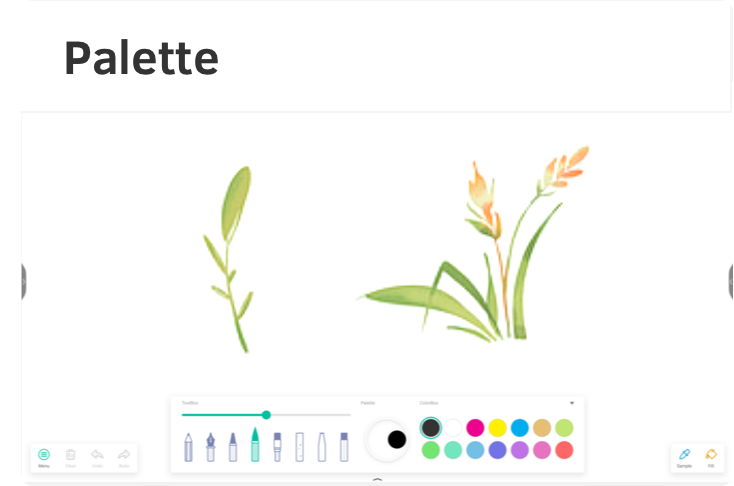Select the pencil tool in ToolBox
The width and height of the screenshot is (734, 486).
pyautogui.click(x=188, y=446)
